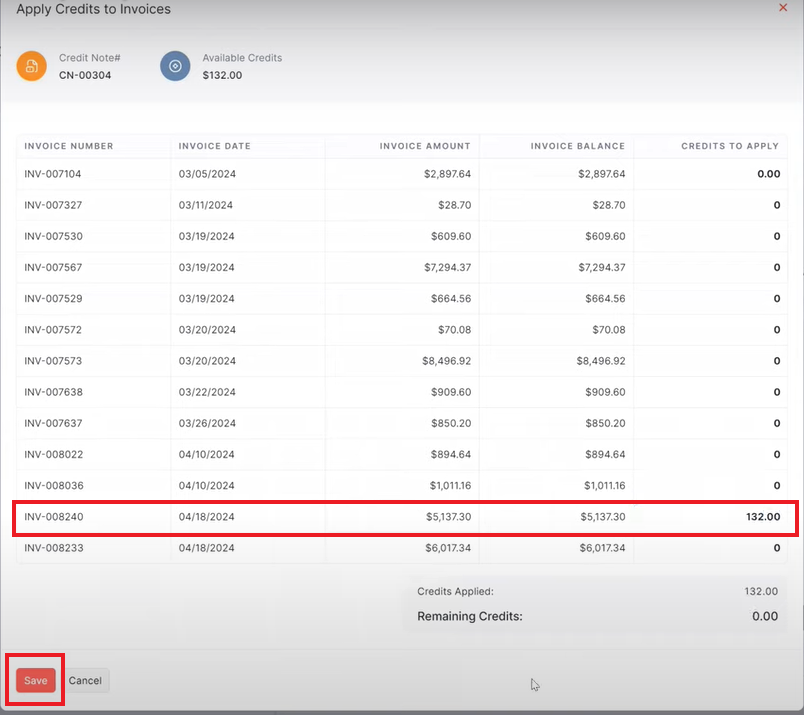Click the $70.08 invoice balance
This screenshot has height=715, width=804.
click(609, 330)
